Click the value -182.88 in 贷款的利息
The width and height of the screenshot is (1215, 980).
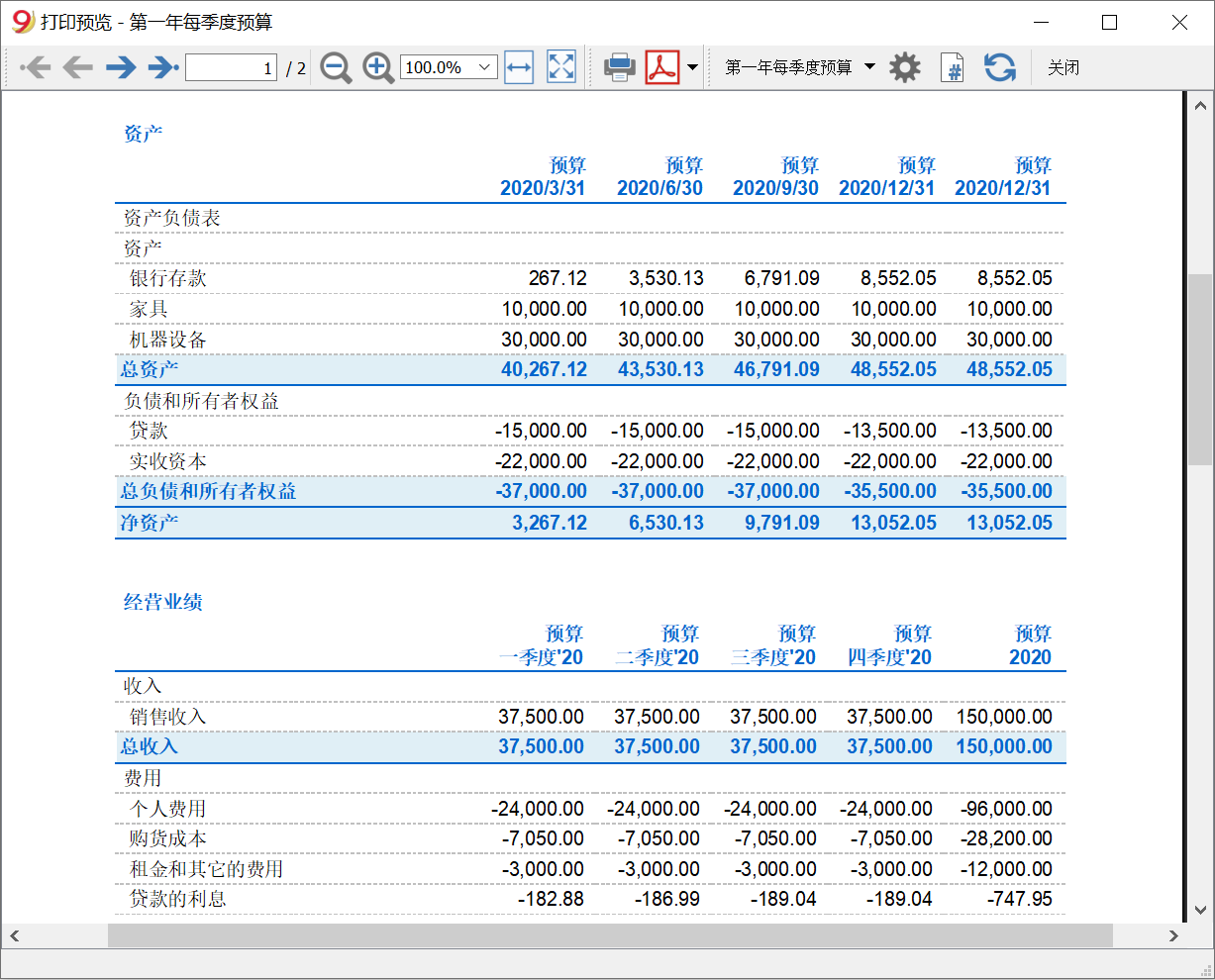point(551,899)
